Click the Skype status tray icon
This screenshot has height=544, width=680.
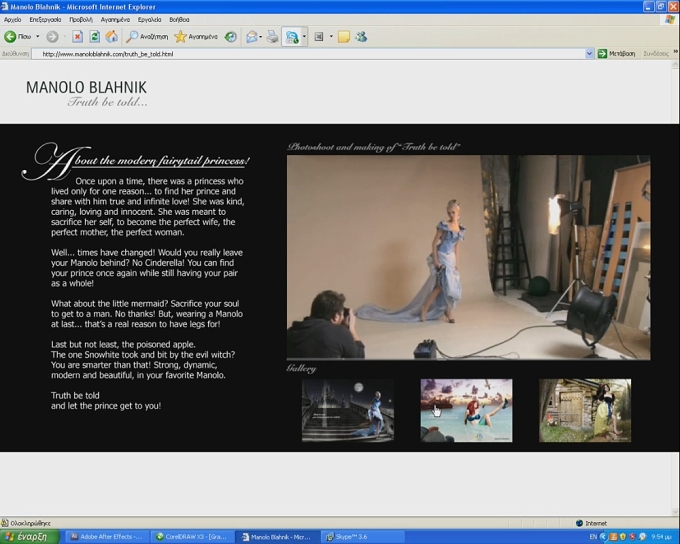click(643, 537)
